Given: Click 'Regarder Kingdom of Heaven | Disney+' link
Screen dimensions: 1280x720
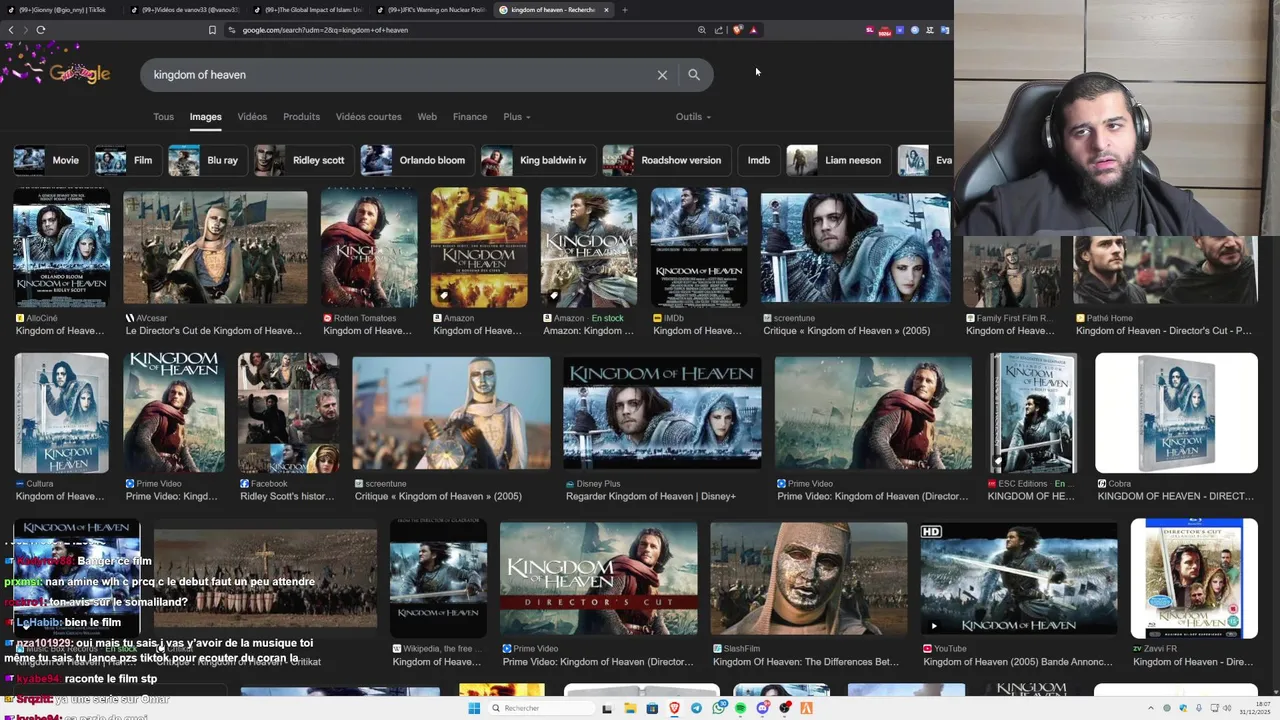Looking at the screenshot, I should tap(650, 497).
